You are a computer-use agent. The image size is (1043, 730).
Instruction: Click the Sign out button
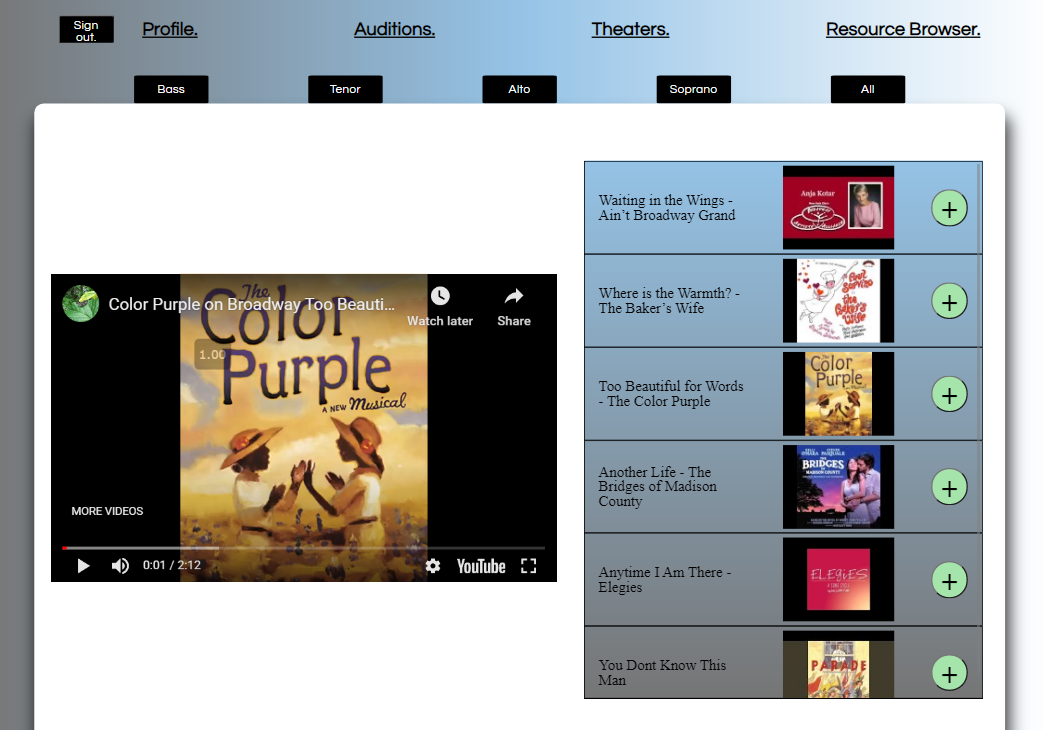click(x=86, y=30)
